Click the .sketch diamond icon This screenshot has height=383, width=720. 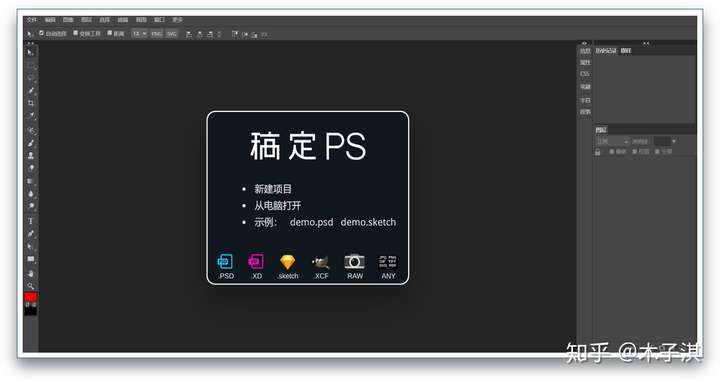coord(288,262)
